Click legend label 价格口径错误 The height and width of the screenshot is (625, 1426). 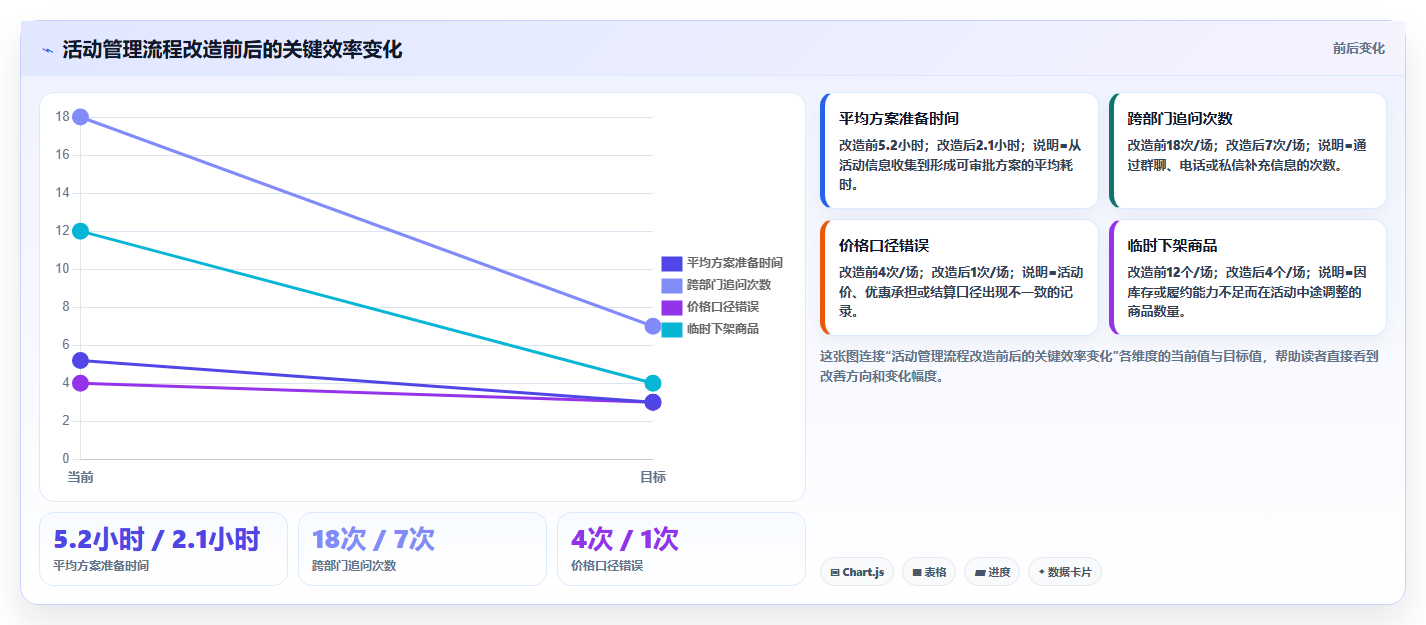coord(723,307)
